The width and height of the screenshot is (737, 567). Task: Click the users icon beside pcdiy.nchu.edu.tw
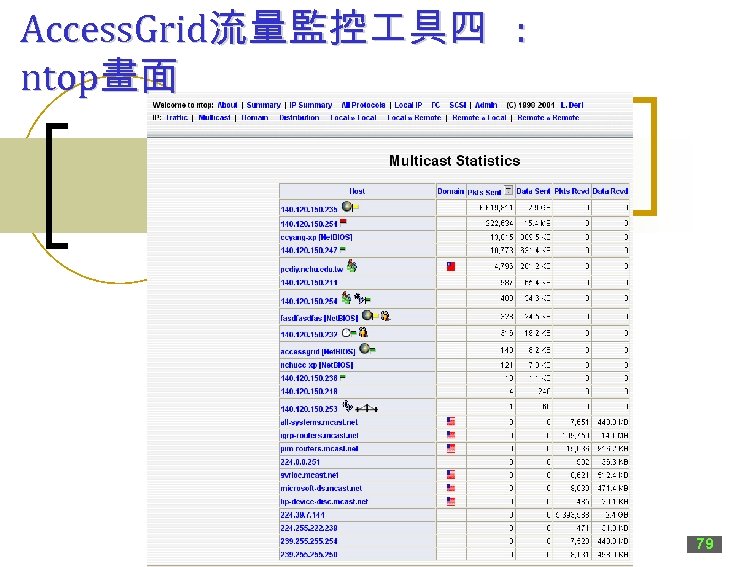pos(352,266)
